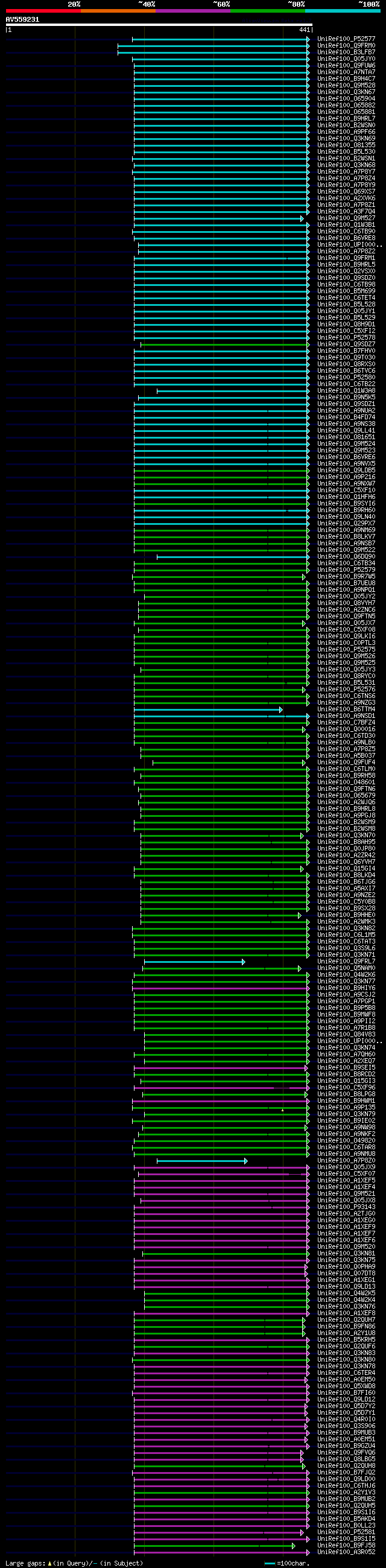Select the UniRef100_B5KRH5 label
Viewport: 386px width, 1568px height.
(x=346, y=1340)
